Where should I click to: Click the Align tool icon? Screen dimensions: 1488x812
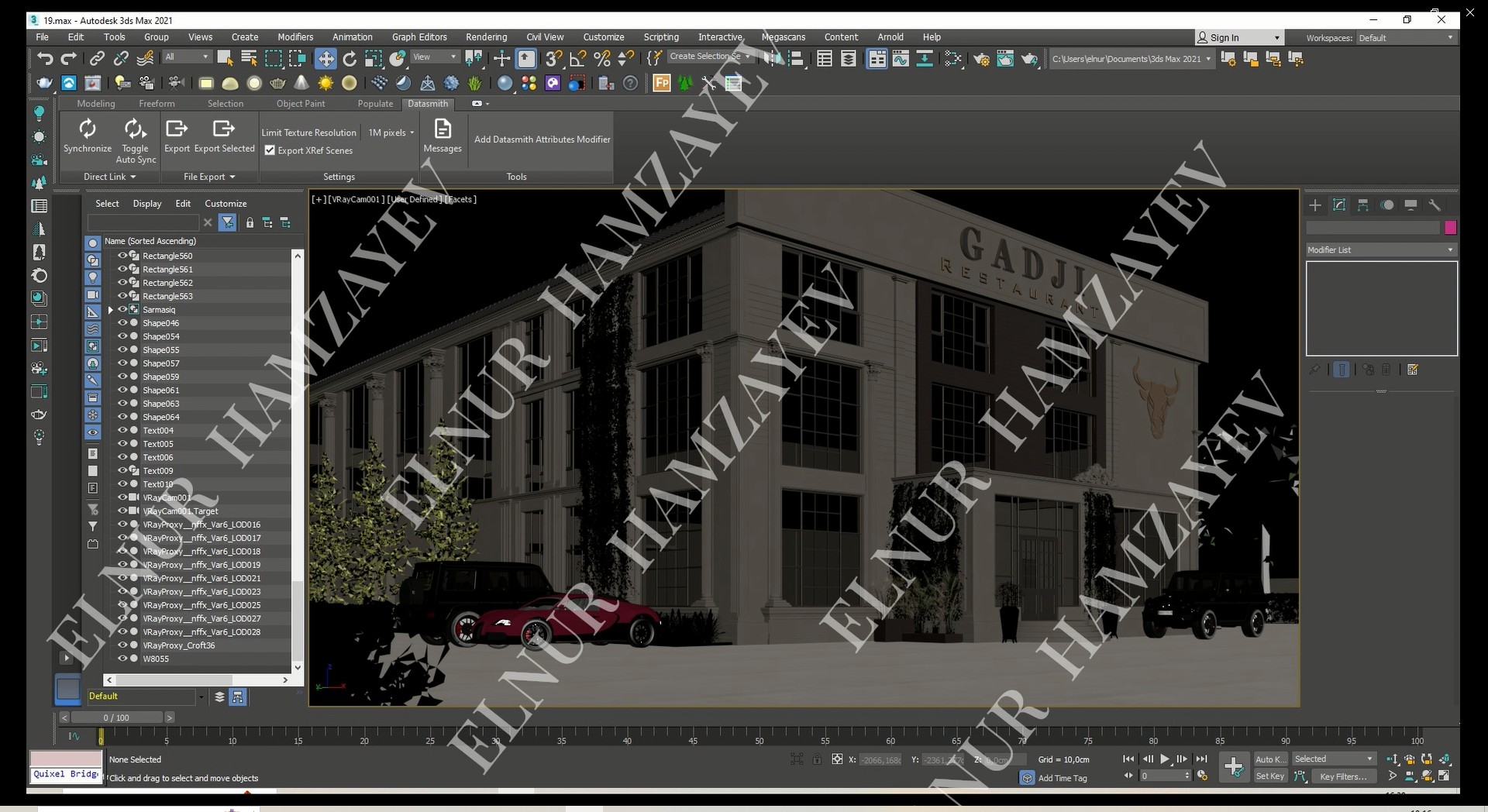click(796, 58)
